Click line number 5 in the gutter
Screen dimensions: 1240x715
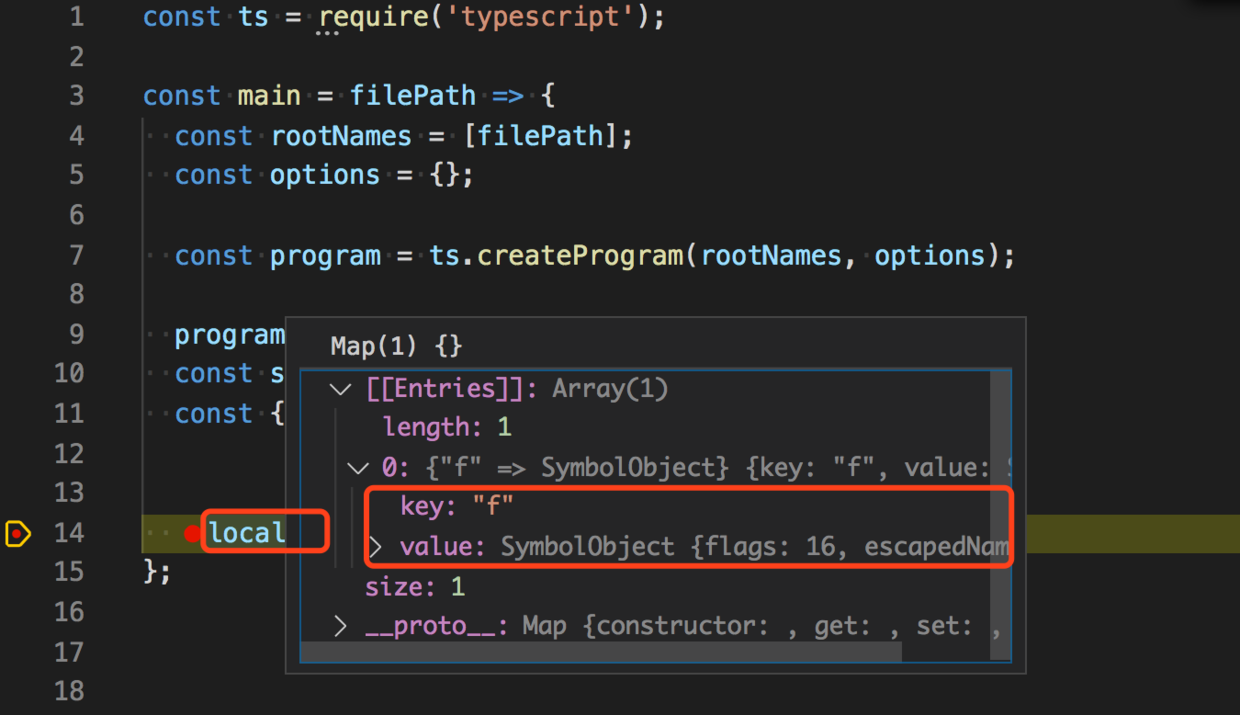(x=77, y=174)
